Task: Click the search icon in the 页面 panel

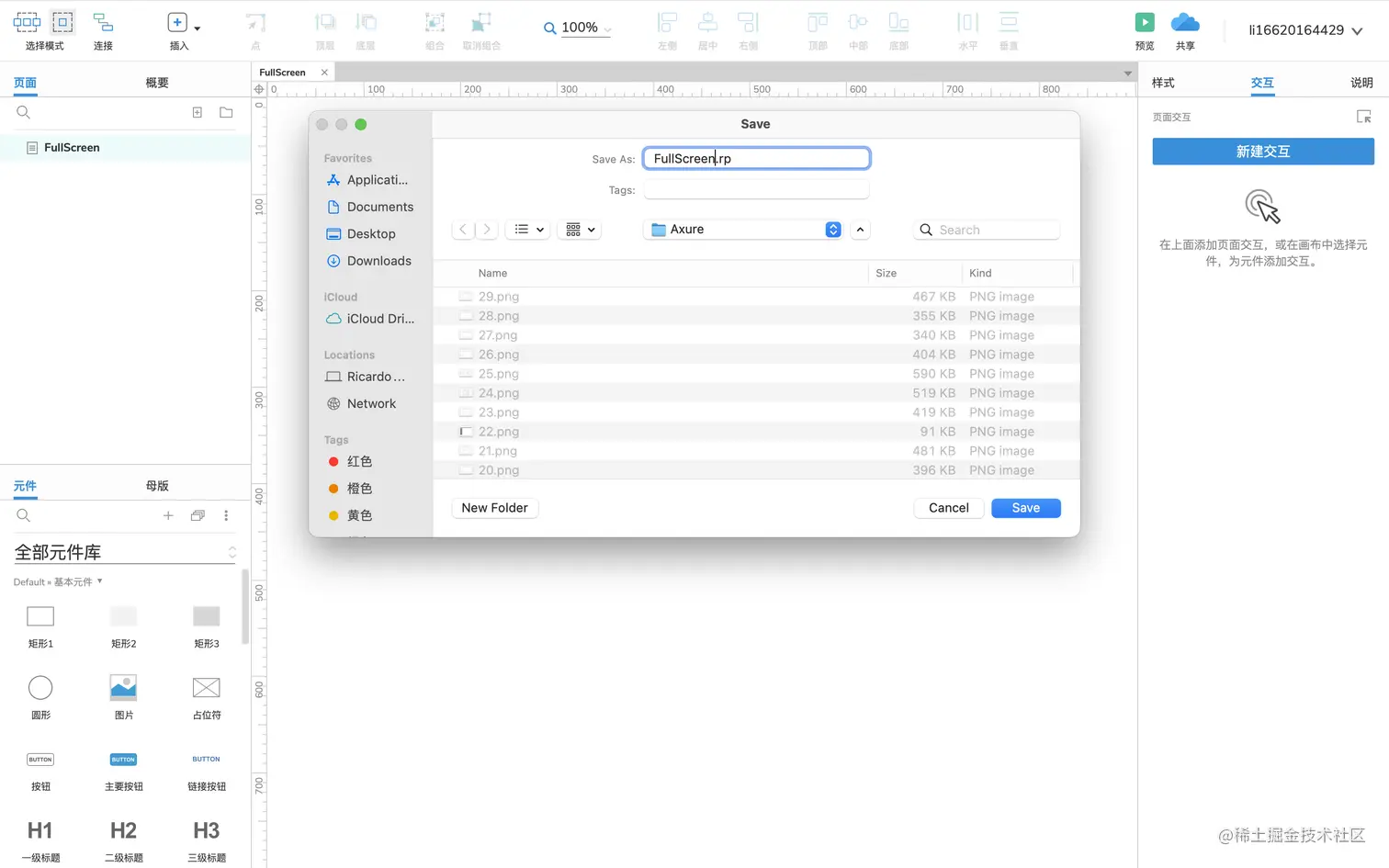Action: pyautogui.click(x=24, y=112)
